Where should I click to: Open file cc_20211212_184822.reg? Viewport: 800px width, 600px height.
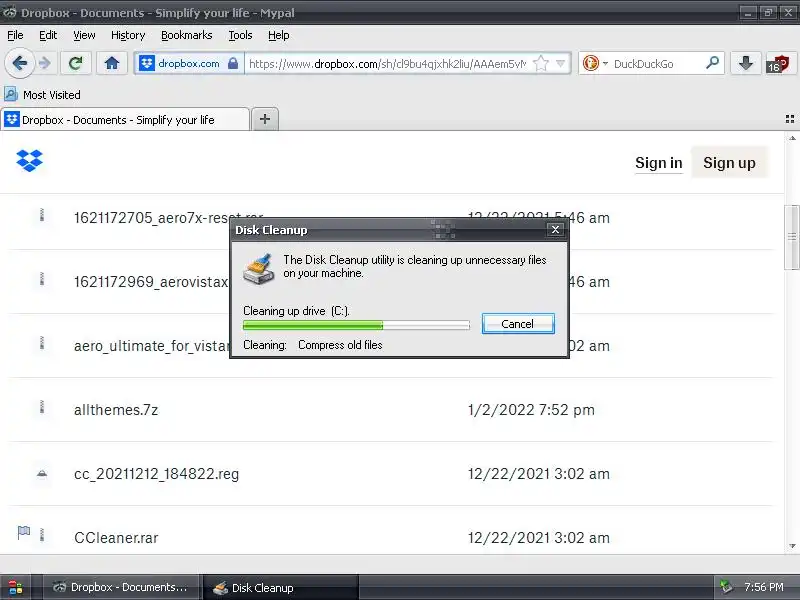pos(156,474)
